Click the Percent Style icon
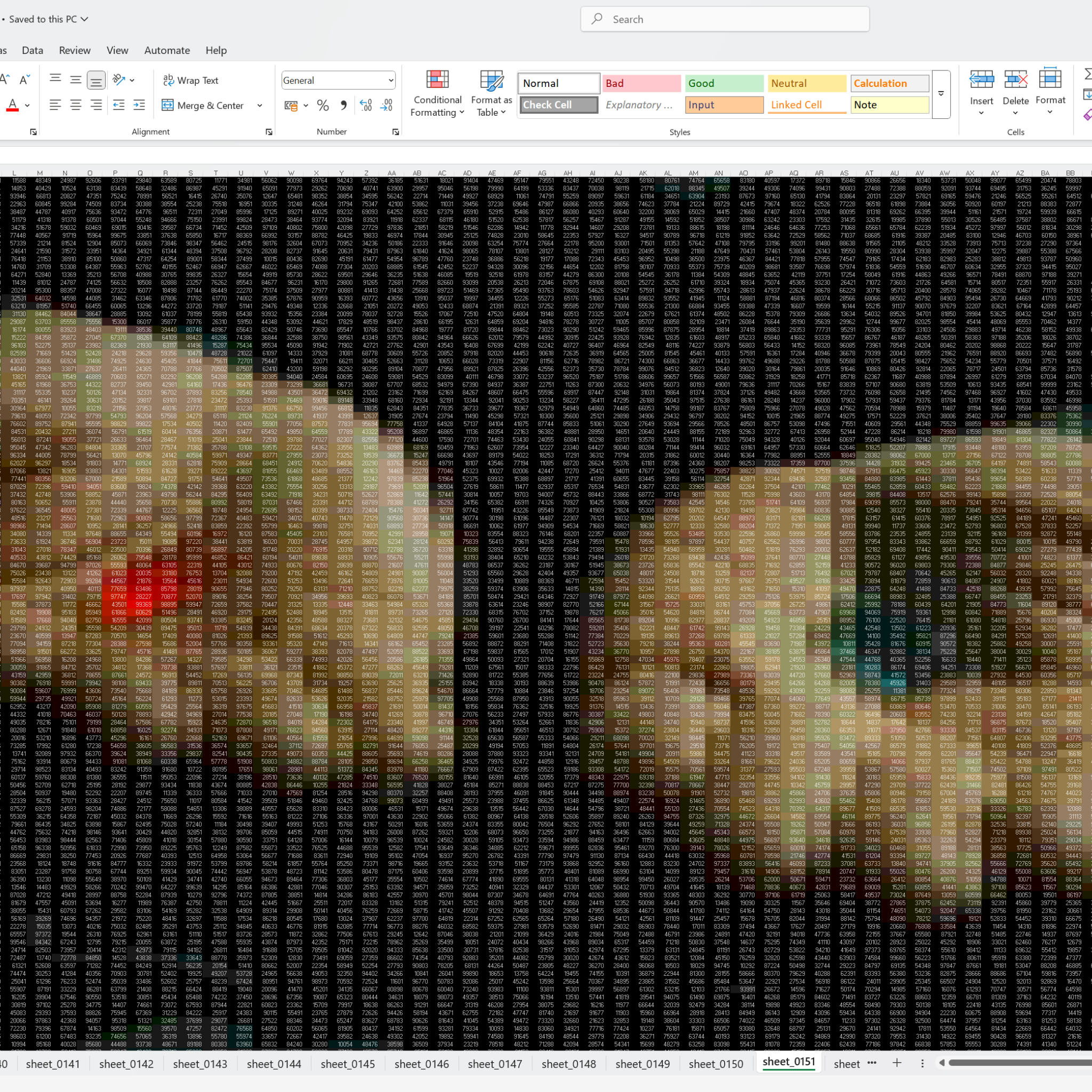This screenshot has width=1092, height=1092. [323, 105]
